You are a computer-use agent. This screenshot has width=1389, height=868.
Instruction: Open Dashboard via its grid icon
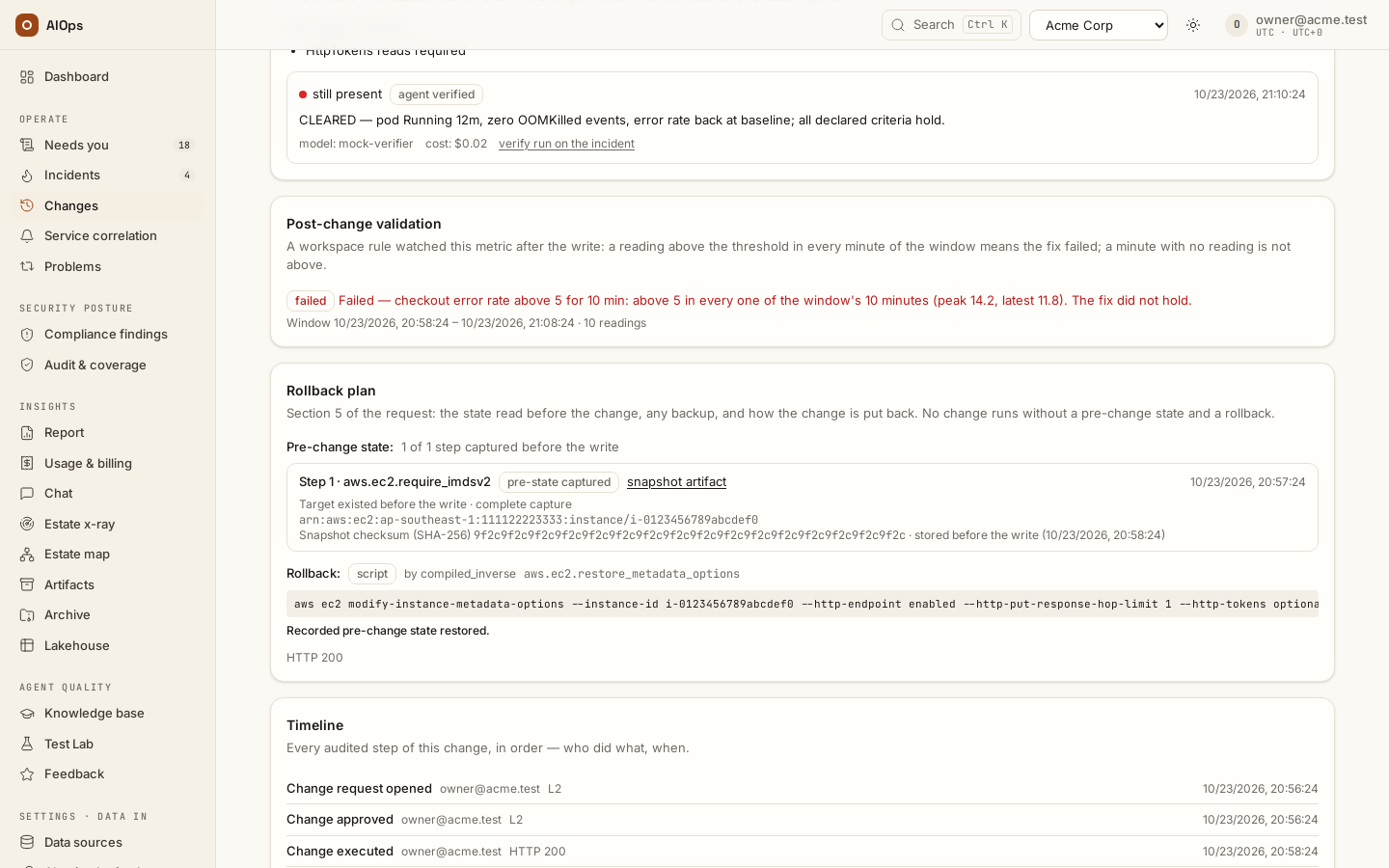[27, 77]
